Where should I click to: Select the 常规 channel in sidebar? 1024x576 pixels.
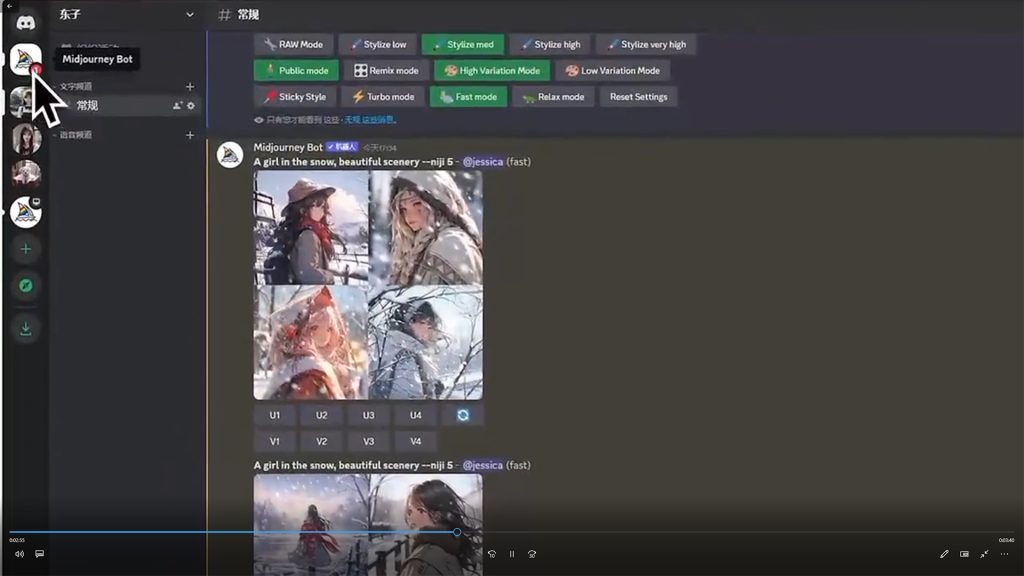tap(88, 106)
